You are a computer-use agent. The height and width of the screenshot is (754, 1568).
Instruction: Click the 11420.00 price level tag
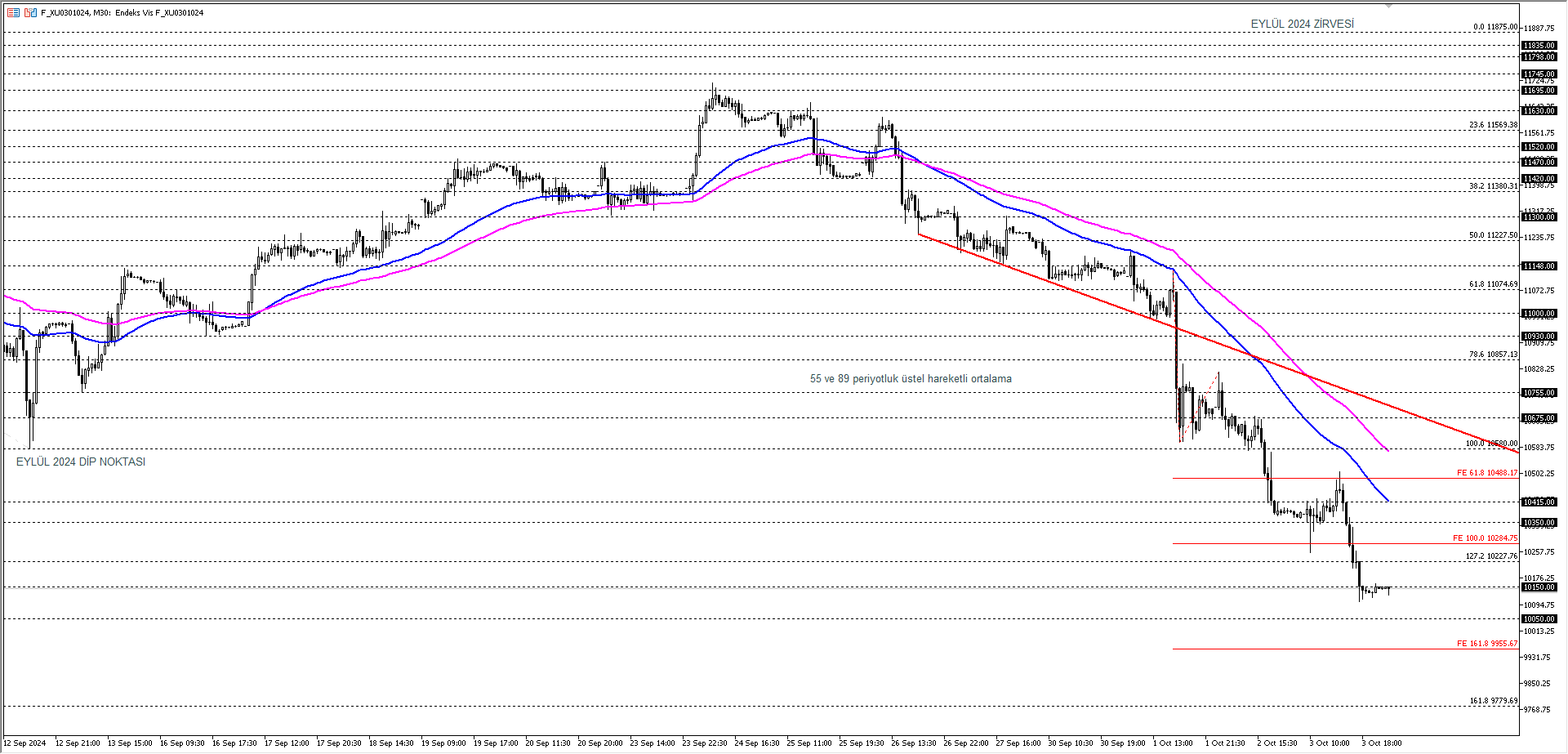1539,179
